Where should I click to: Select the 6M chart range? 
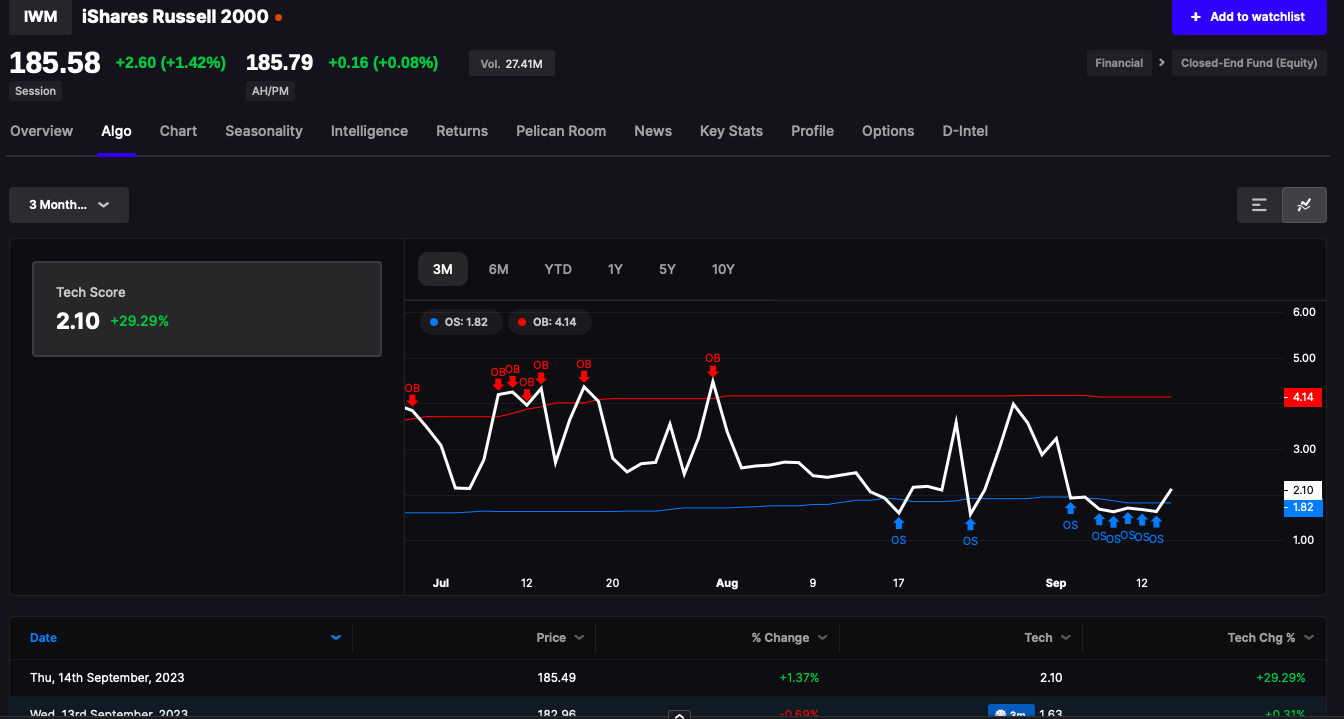[499, 269]
